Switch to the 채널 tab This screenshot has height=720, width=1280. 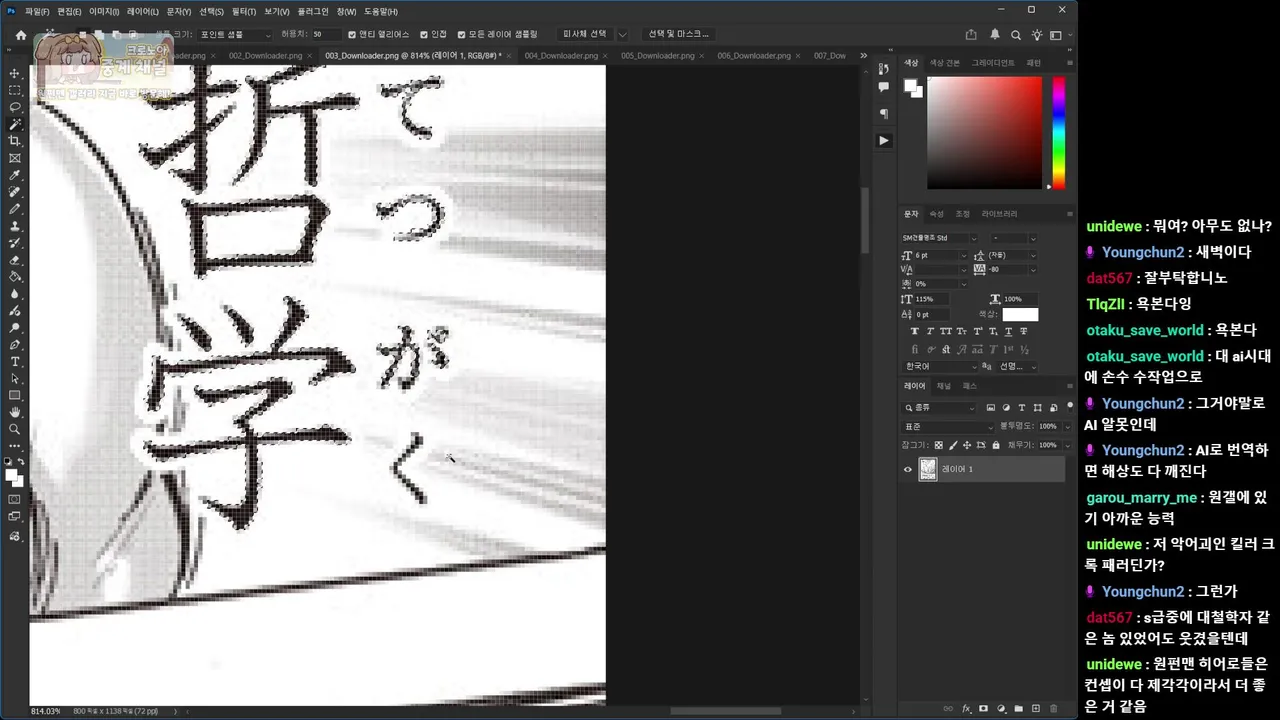pos(943,386)
